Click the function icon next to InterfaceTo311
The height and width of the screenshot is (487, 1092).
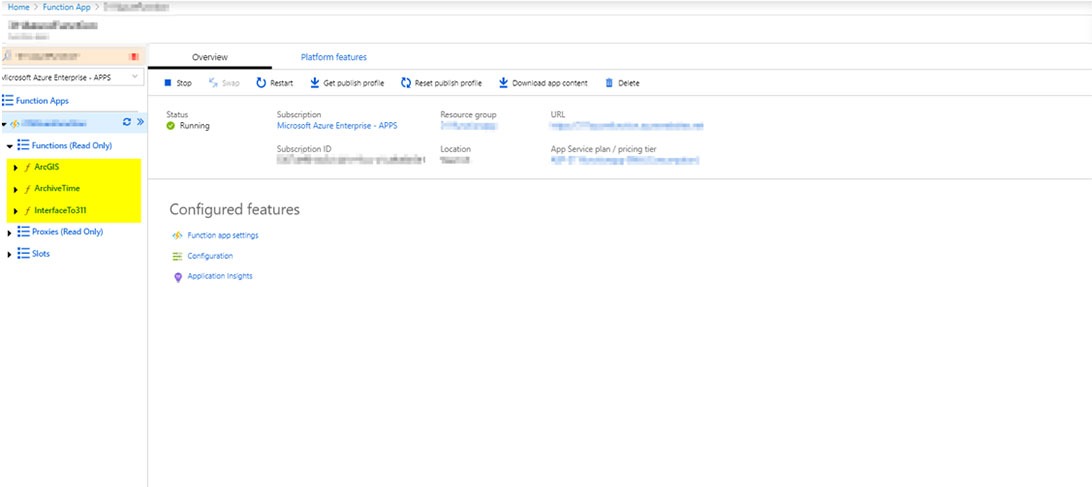click(27, 210)
